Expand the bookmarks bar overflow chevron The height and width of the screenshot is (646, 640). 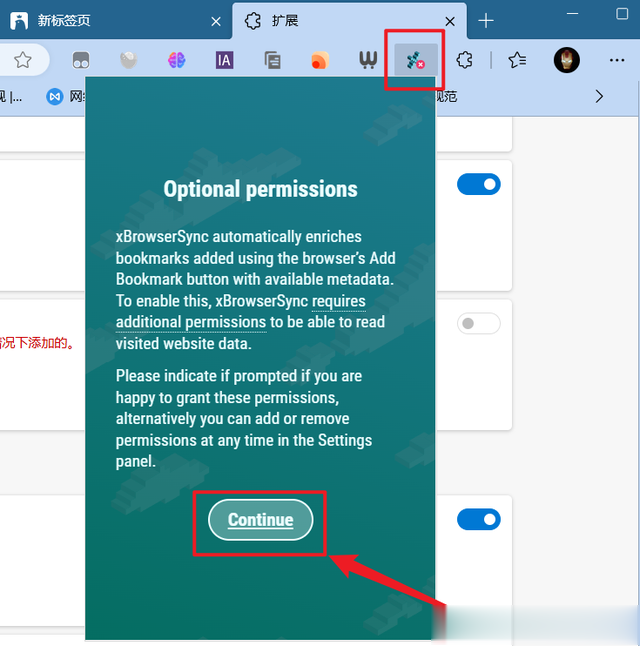tap(599, 96)
